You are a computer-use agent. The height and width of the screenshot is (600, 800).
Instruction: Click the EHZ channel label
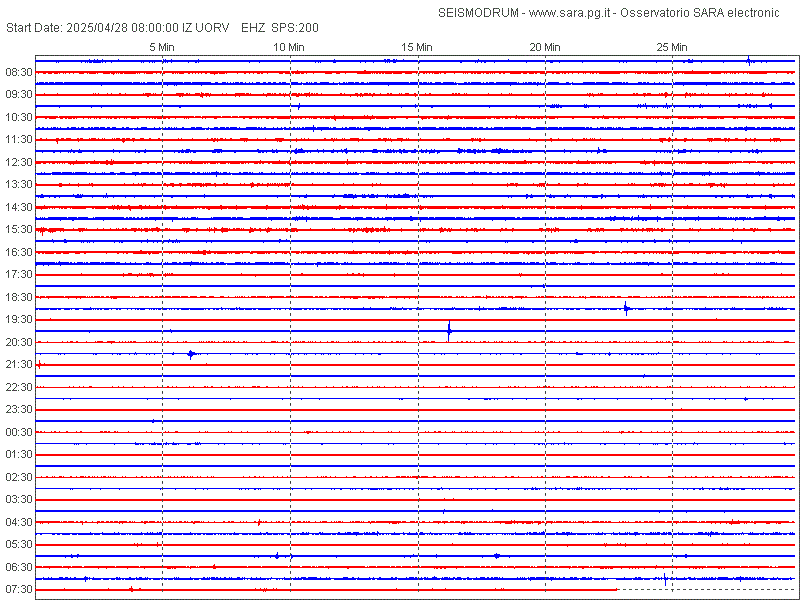coord(253,28)
